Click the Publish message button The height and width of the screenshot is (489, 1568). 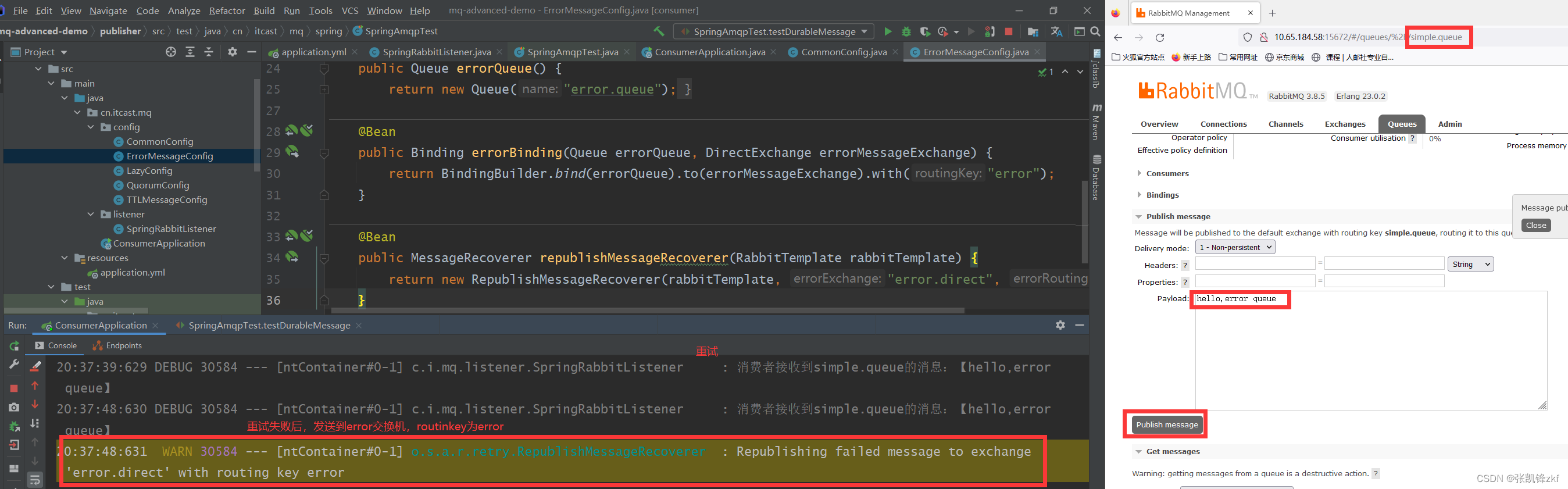coord(1166,424)
